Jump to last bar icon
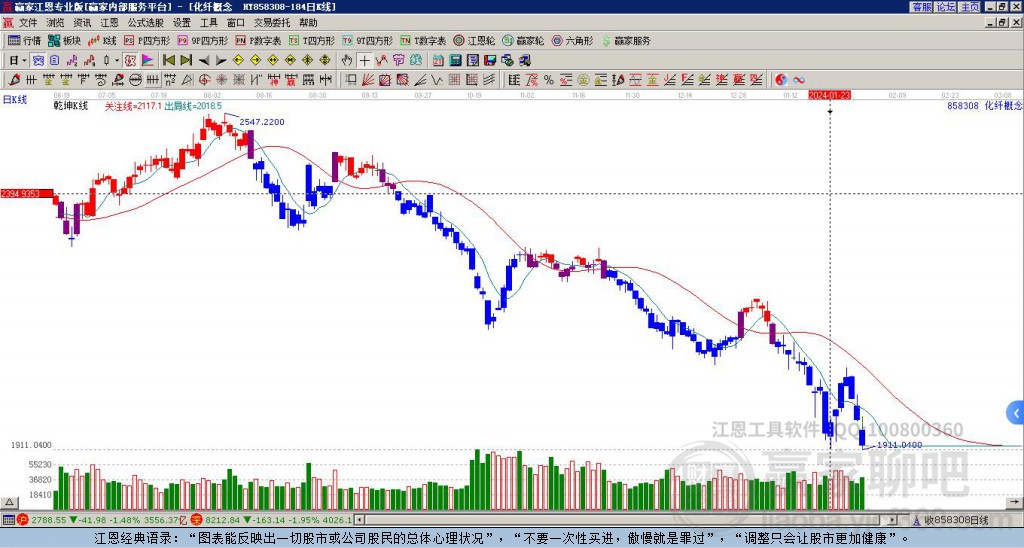1024x548 pixels. coord(185,60)
